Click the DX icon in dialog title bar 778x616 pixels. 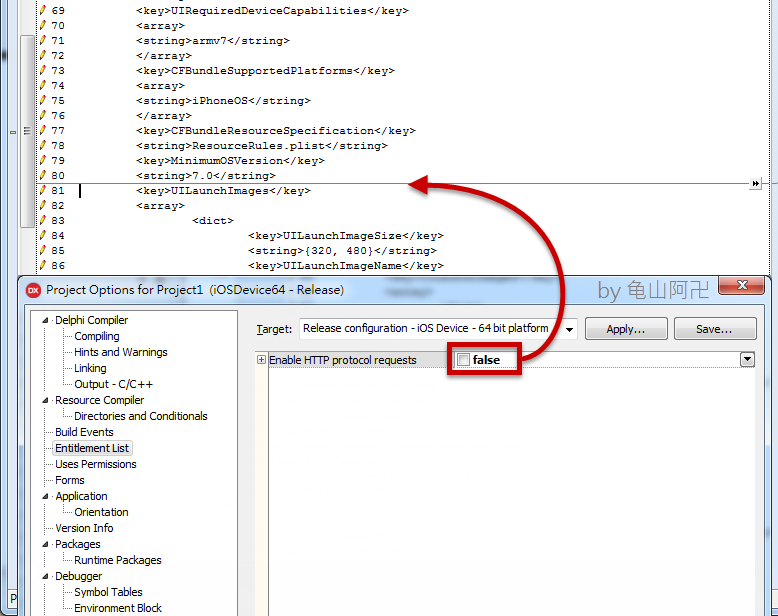pos(33,291)
